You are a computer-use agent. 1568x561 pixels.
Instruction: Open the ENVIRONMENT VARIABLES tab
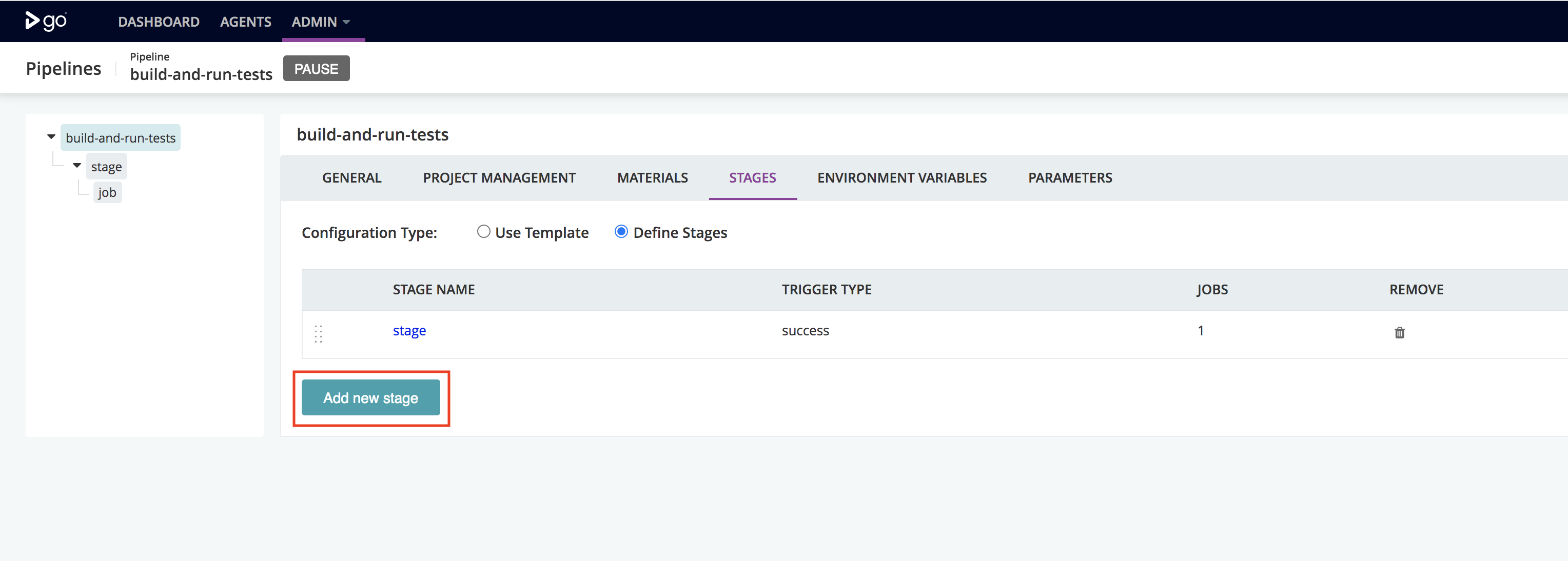pyautogui.click(x=902, y=177)
